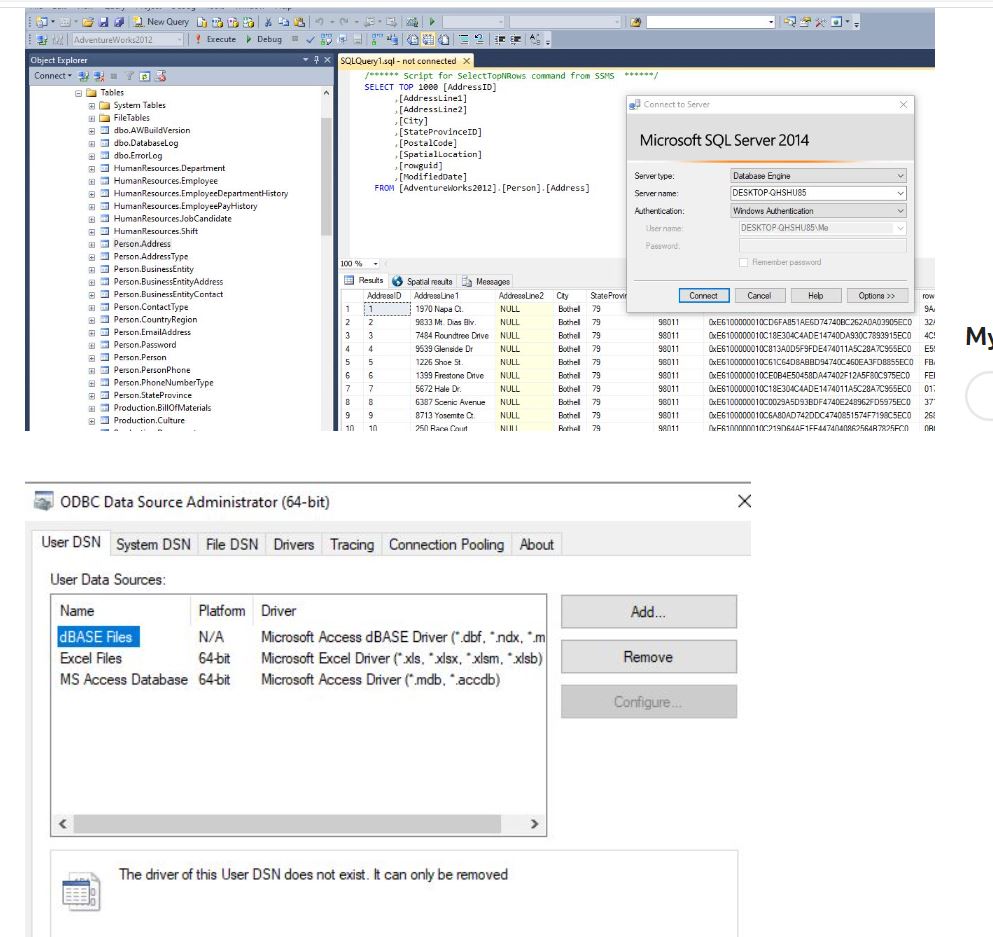Click the Debug button with green arrow
The image size is (993, 937).
tap(263, 39)
